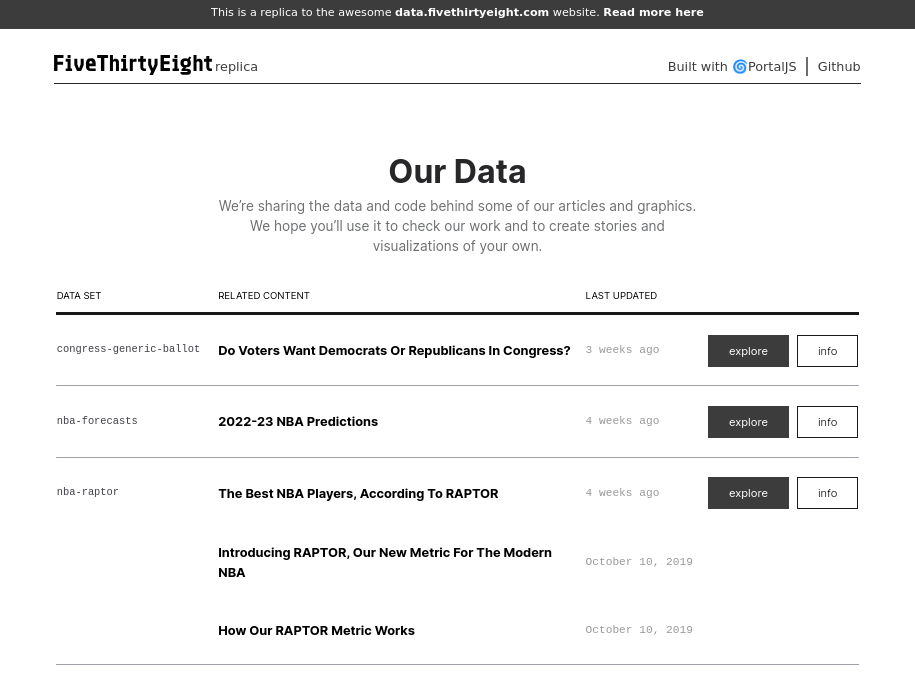Click the 'replica' label beside the logo
This screenshot has height=676, width=915.
coord(236,67)
